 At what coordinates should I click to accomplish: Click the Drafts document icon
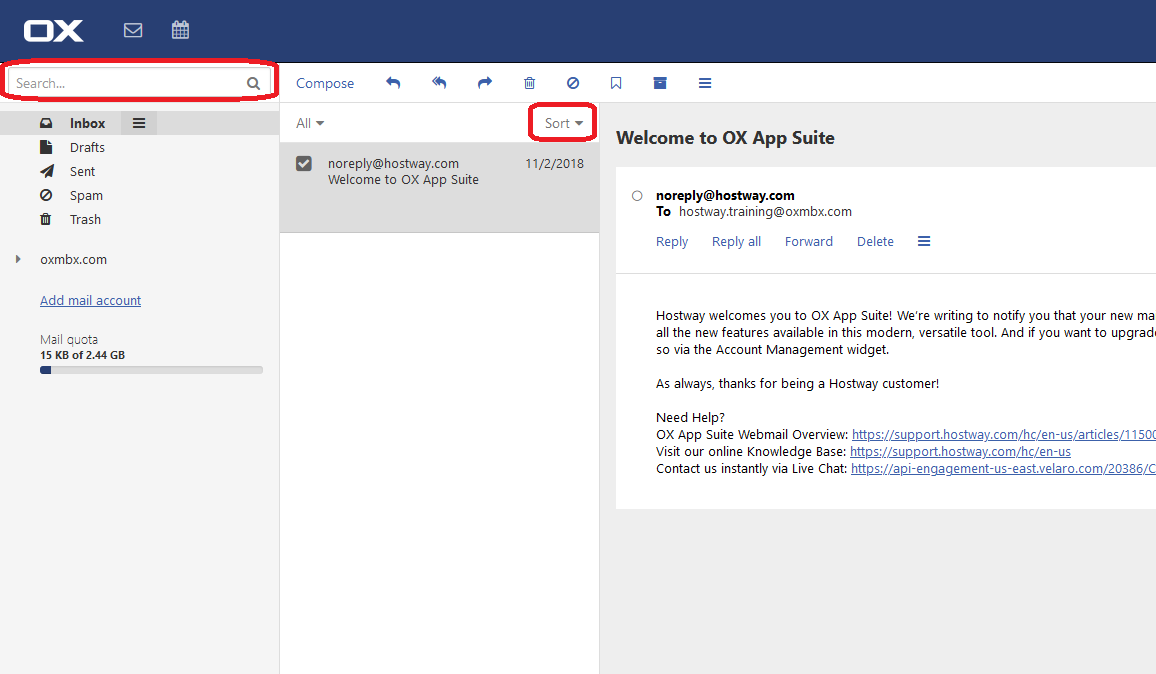point(46,147)
